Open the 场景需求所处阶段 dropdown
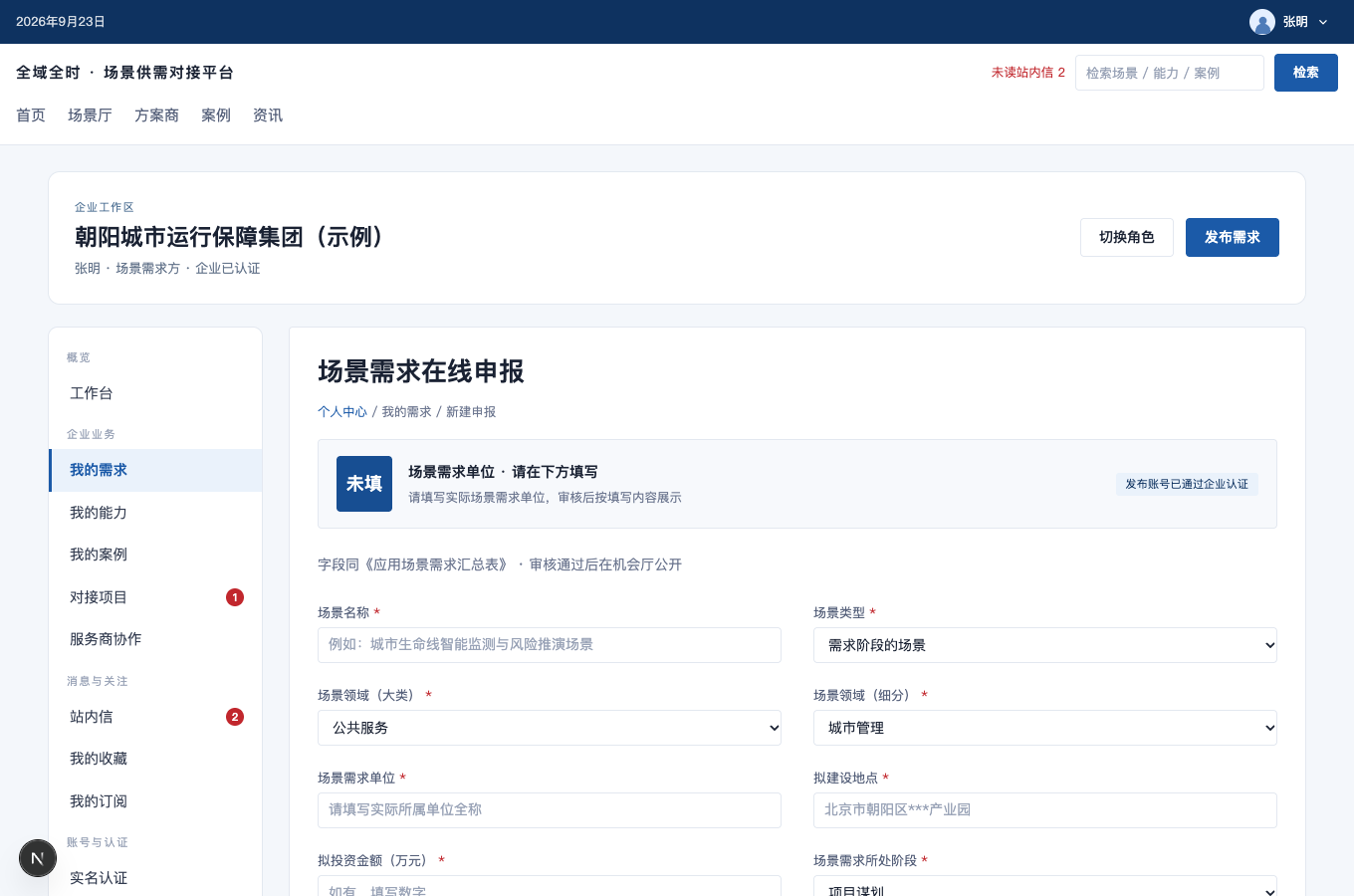Screen dimensions: 1354x896 click(1045, 886)
